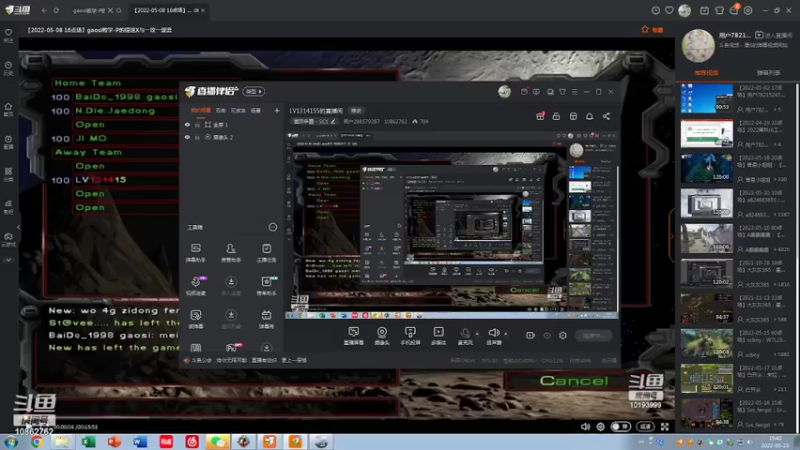Click 进入直播间 next to the username
This screenshot has width=800, height=450.
(x=774, y=35)
